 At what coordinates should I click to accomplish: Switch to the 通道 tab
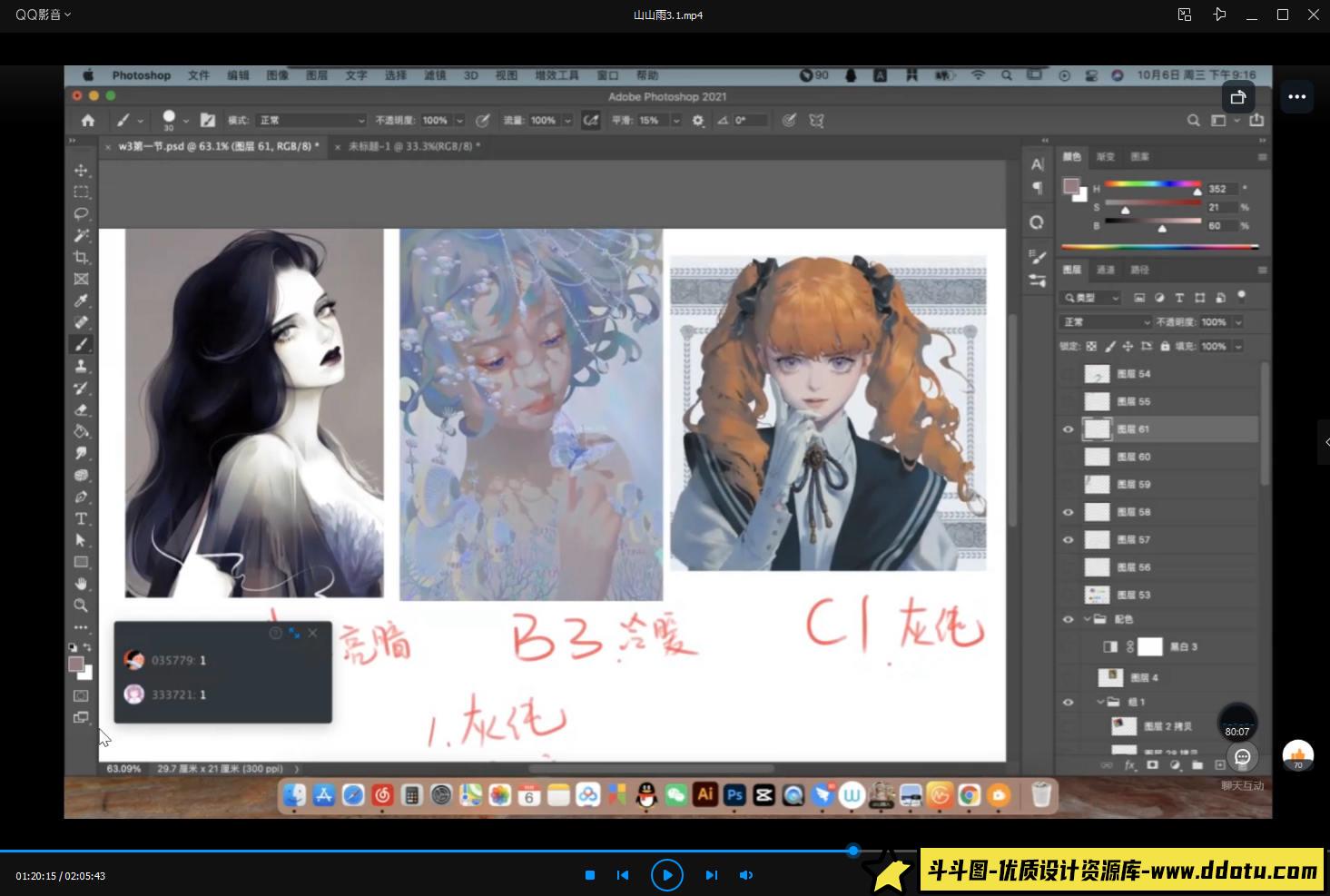click(x=1105, y=270)
